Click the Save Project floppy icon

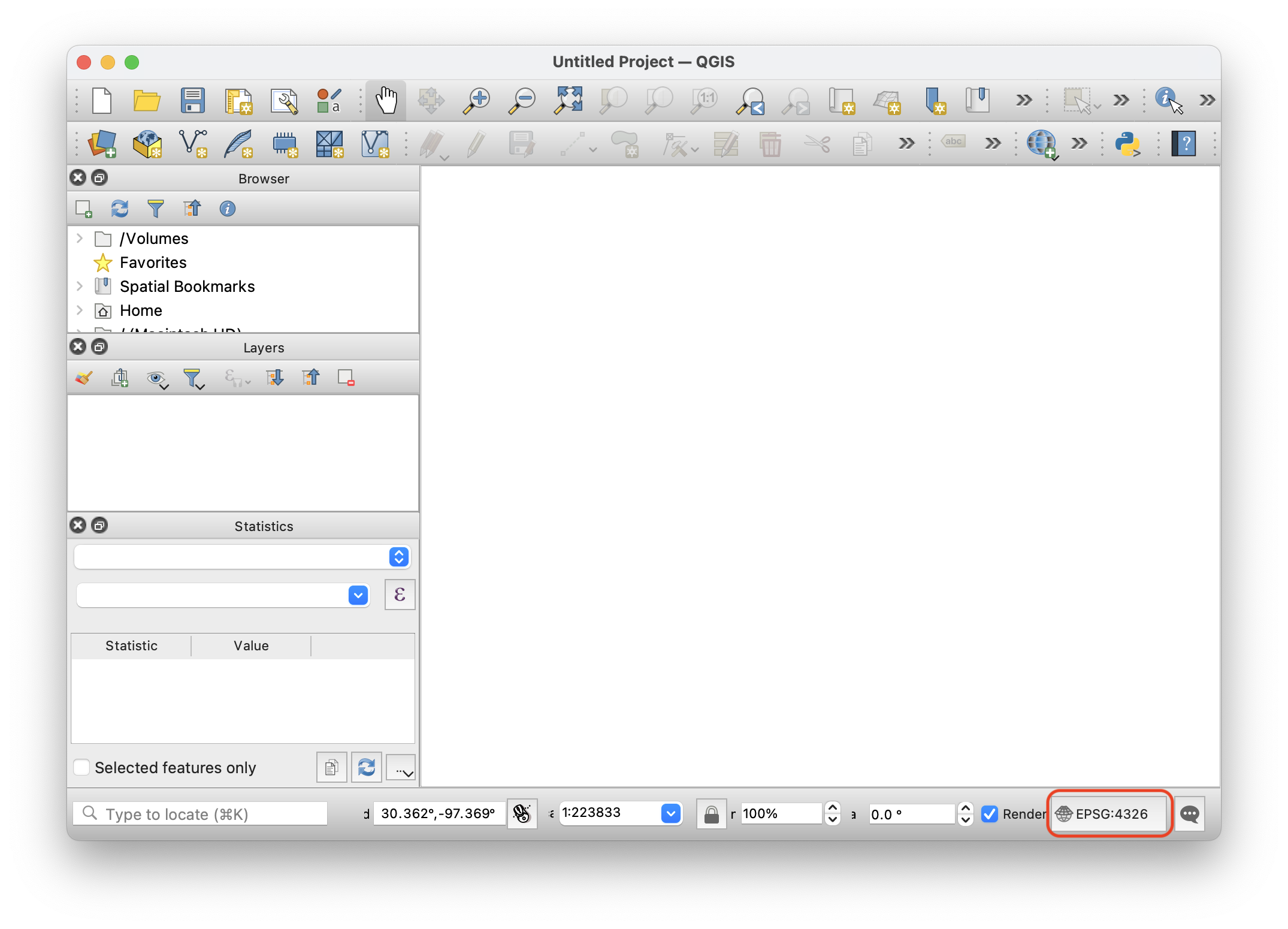[192, 100]
